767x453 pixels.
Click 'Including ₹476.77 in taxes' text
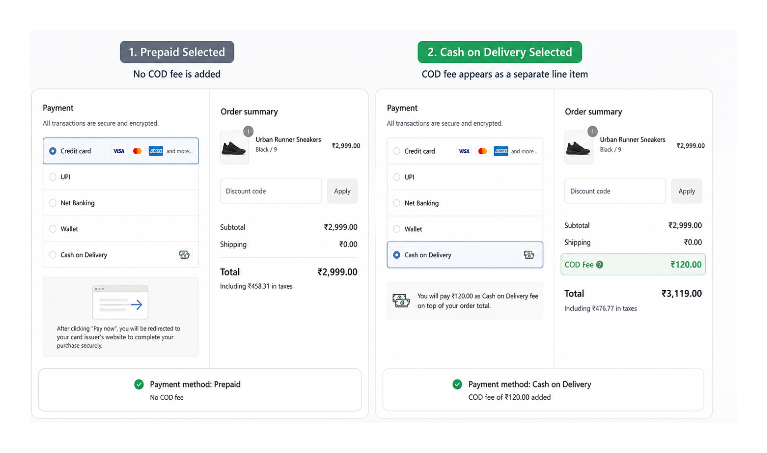[x=601, y=308]
